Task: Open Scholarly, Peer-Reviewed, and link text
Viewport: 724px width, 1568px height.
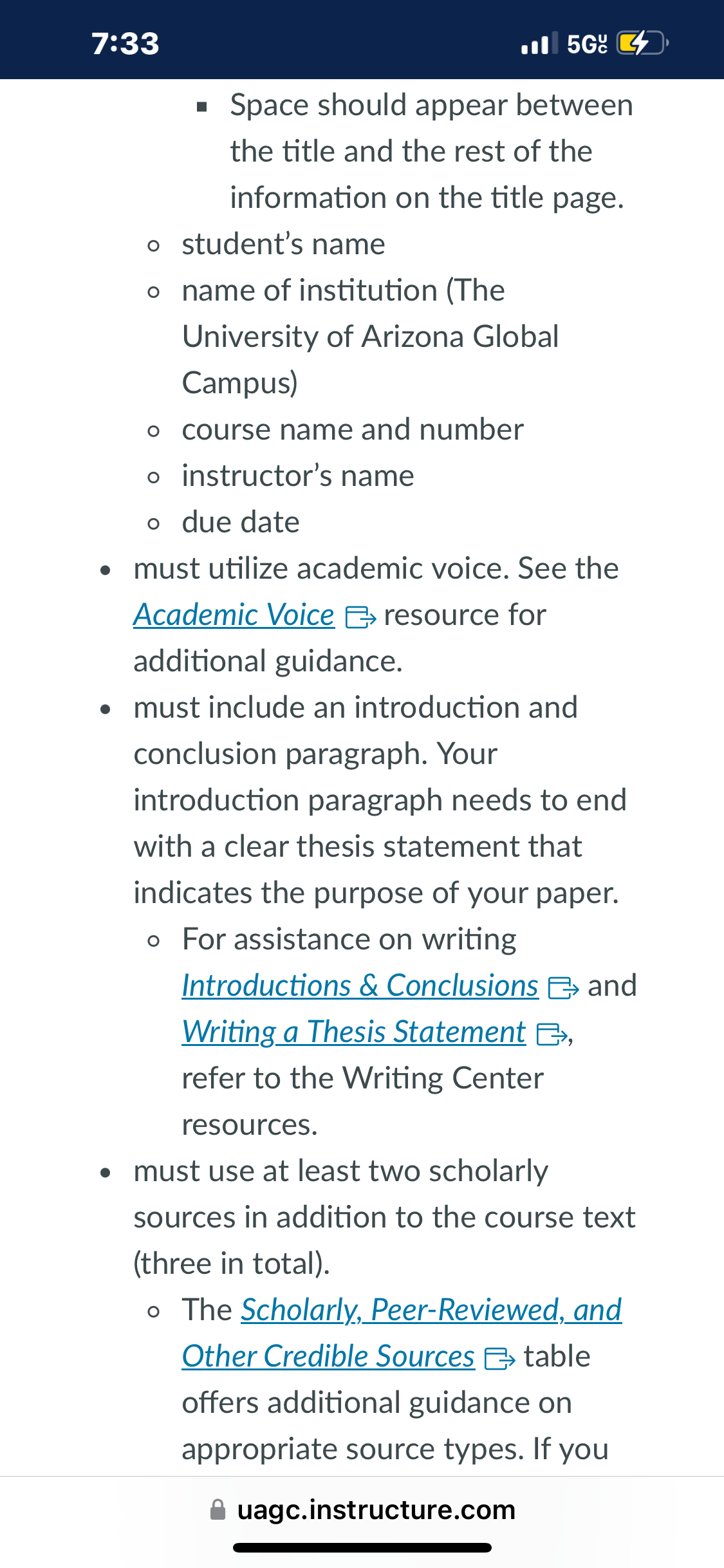Action: coord(431,1311)
